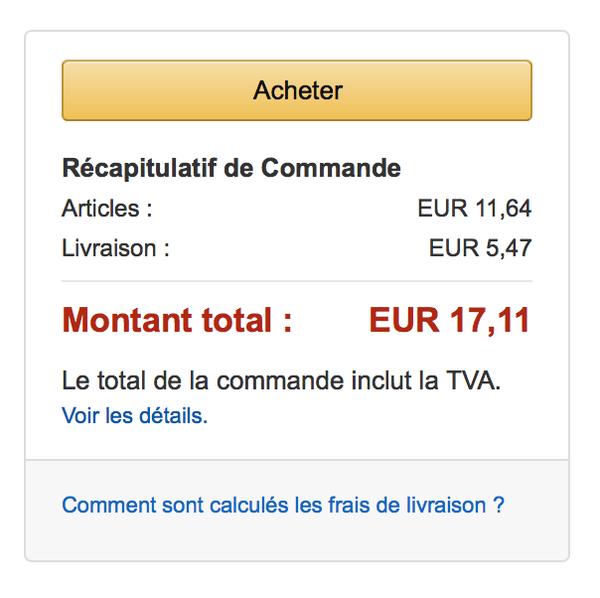Click the word détails in the blue link
This screenshot has width=600, height=598.
(x=174, y=416)
